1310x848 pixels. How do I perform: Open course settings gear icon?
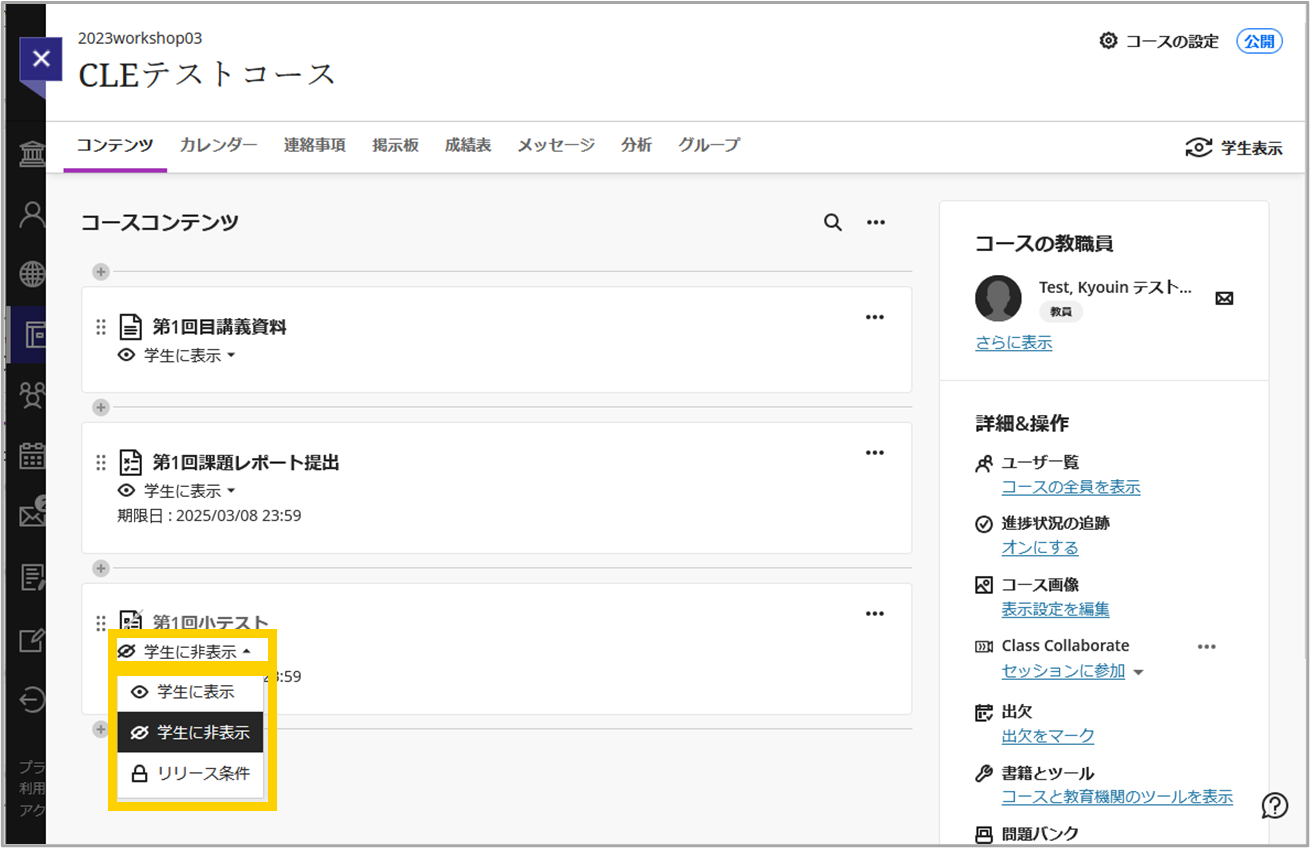coord(1108,41)
